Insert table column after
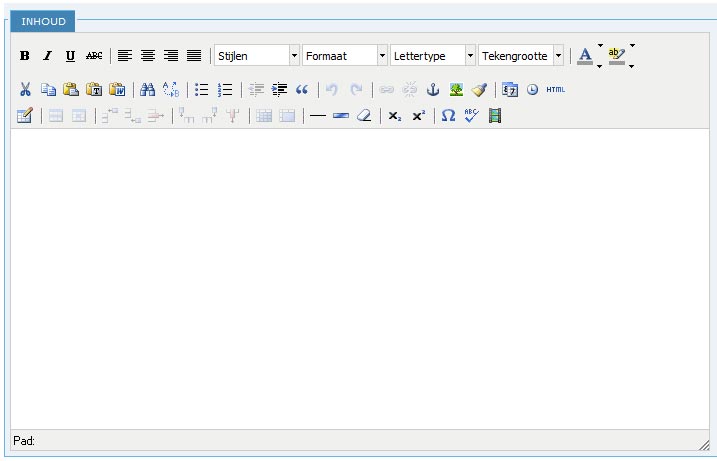Screen dimensions: 717x461 [x=209, y=116]
